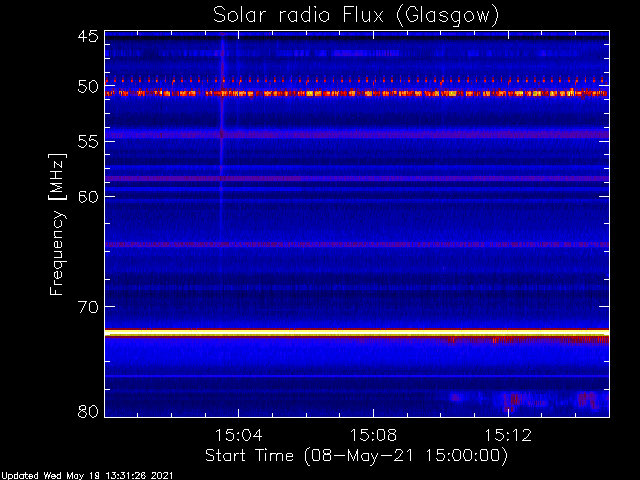Click the 15:12 time axis label

pos(508,435)
